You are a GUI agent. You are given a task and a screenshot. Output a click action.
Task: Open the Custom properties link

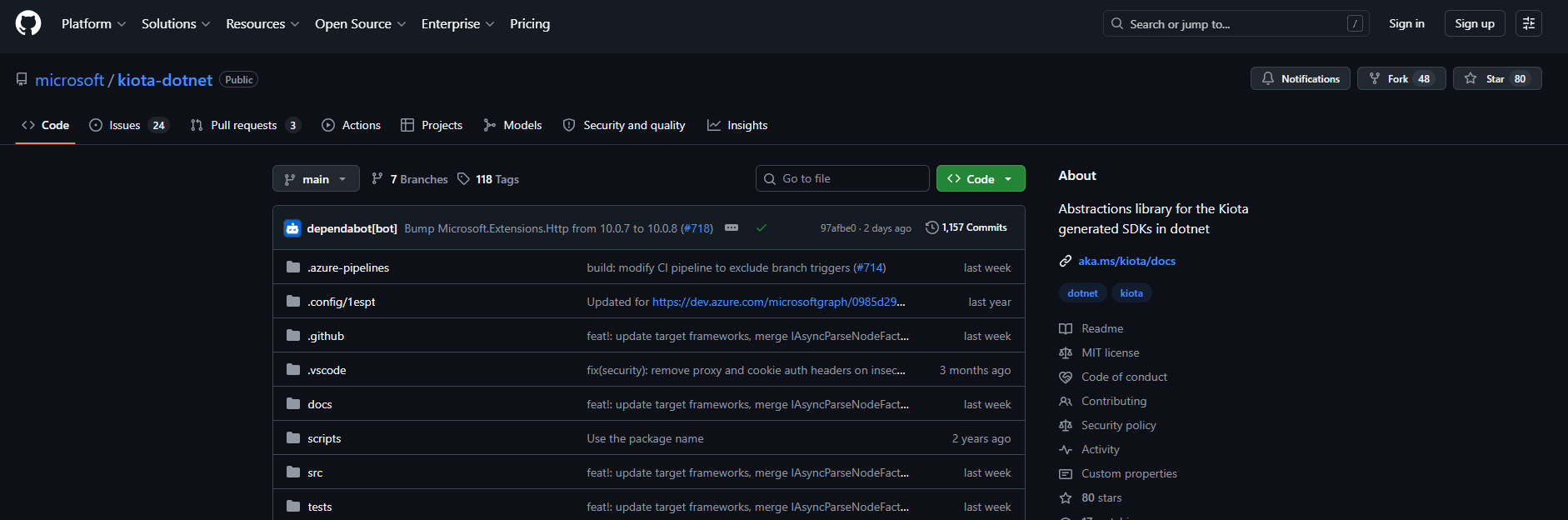pos(1129,473)
